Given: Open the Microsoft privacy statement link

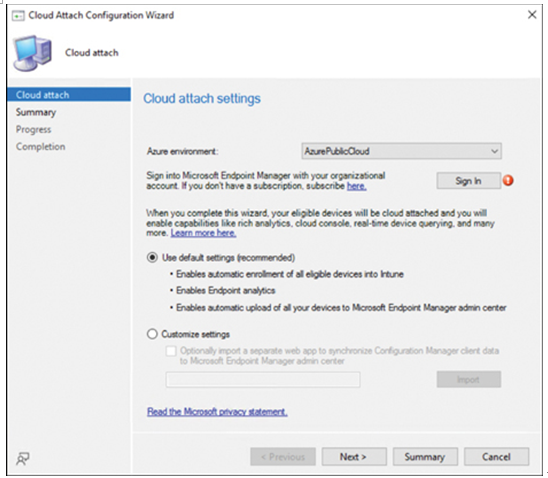Looking at the screenshot, I should coord(217,412).
